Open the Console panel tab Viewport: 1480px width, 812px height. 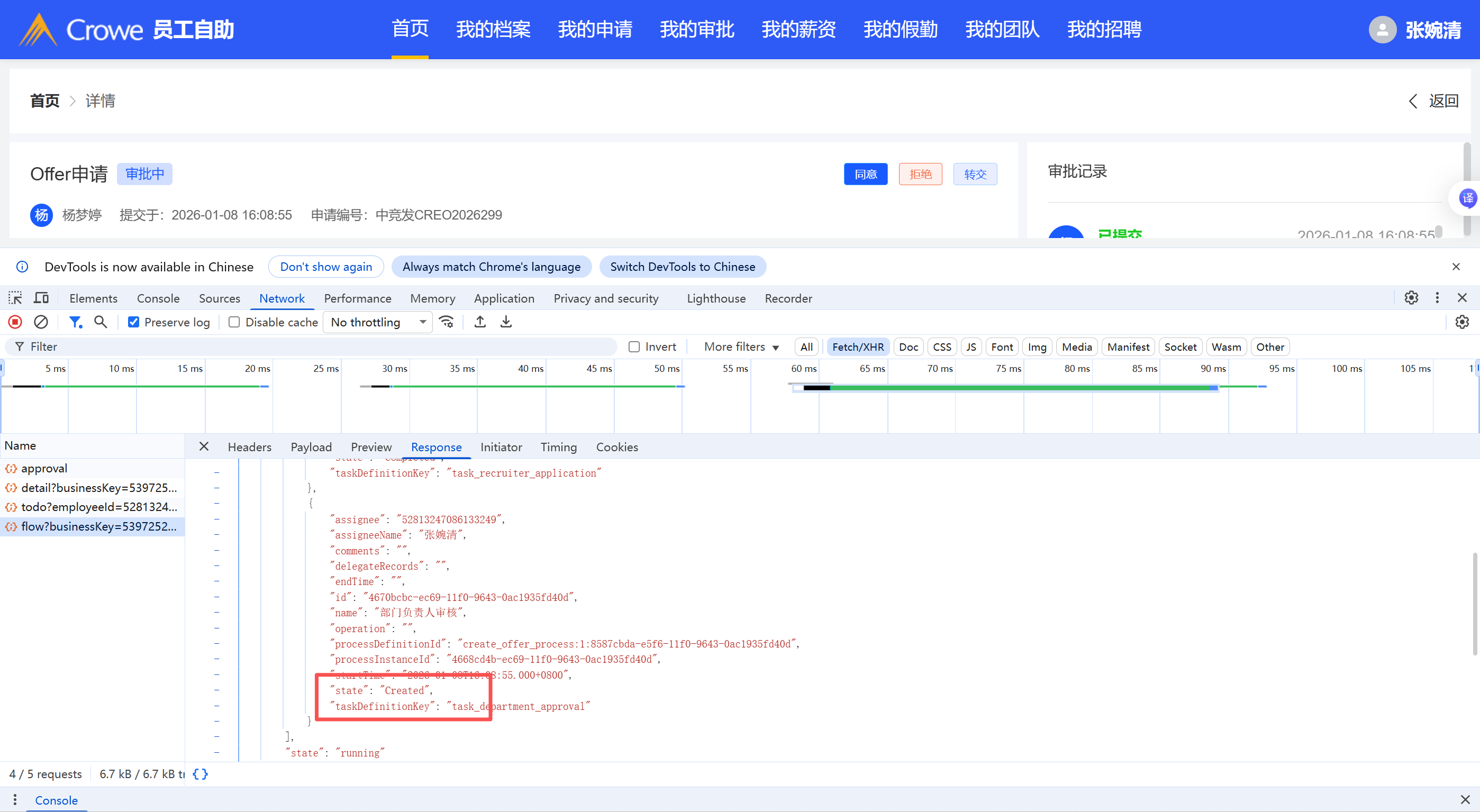(158, 298)
